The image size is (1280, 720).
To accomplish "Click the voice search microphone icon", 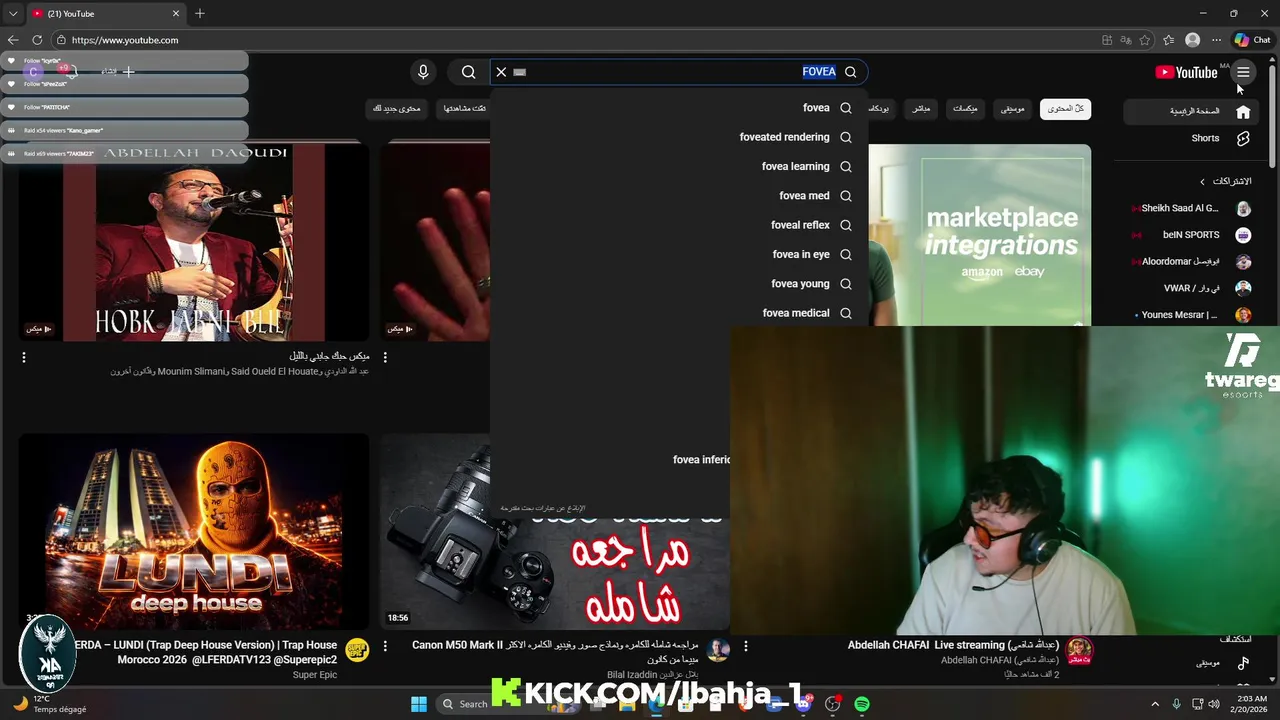I will click(x=423, y=72).
